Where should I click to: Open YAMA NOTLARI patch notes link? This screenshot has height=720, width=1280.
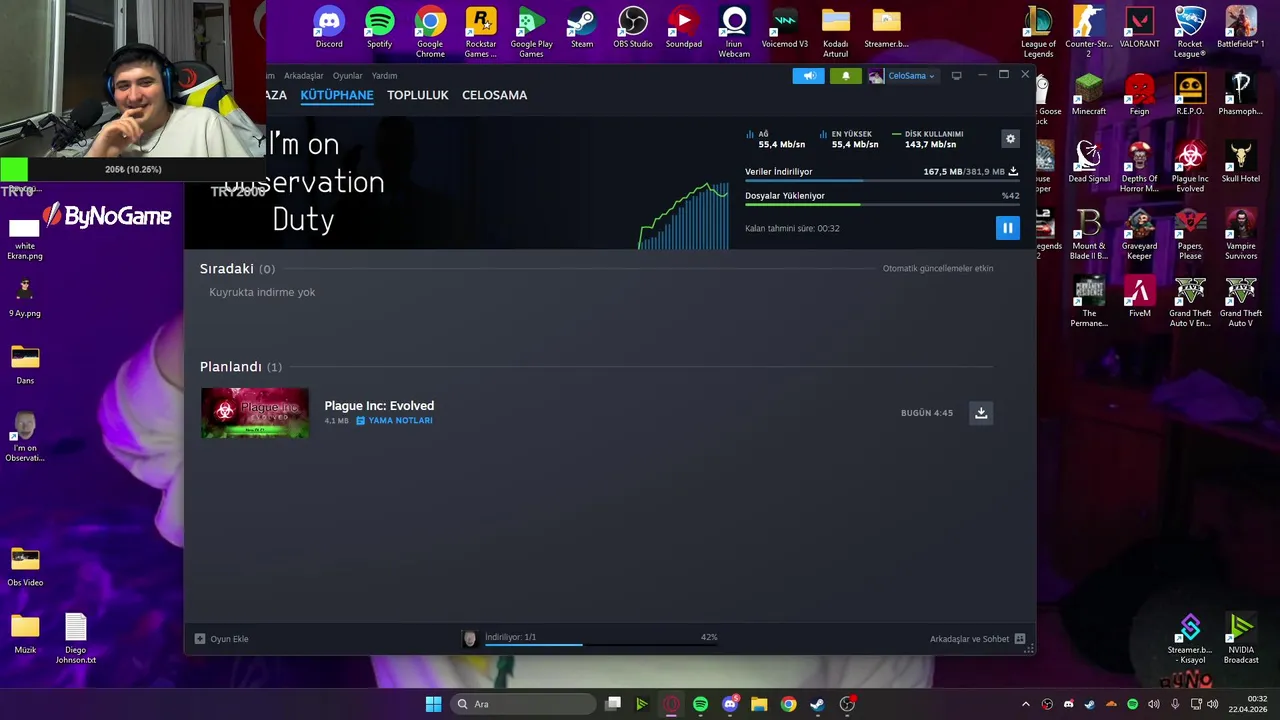pos(395,421)
